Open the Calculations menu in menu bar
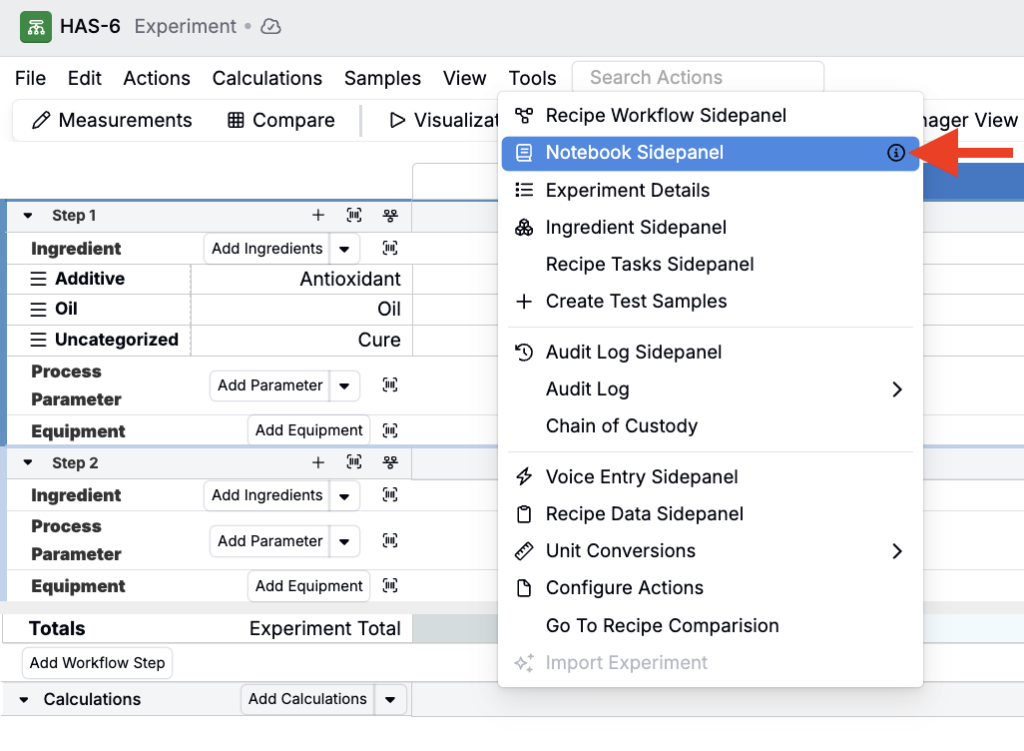The width and height of the screenshot is (1024, 751). (267, 78)
